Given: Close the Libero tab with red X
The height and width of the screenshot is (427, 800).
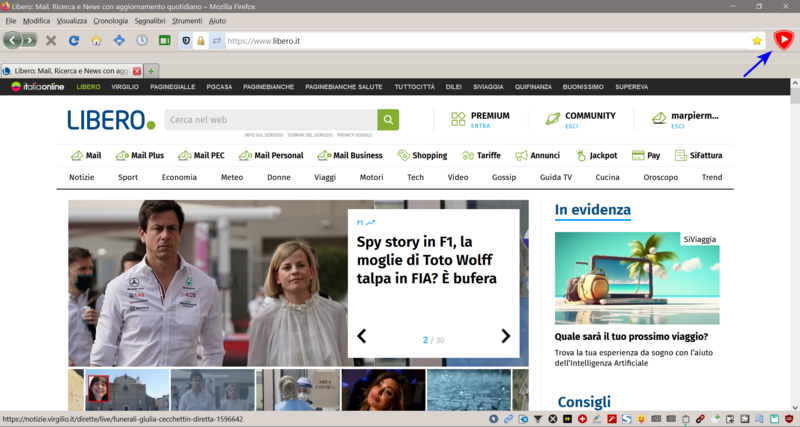Looking at the screenshot, I should tap(137, 71).
